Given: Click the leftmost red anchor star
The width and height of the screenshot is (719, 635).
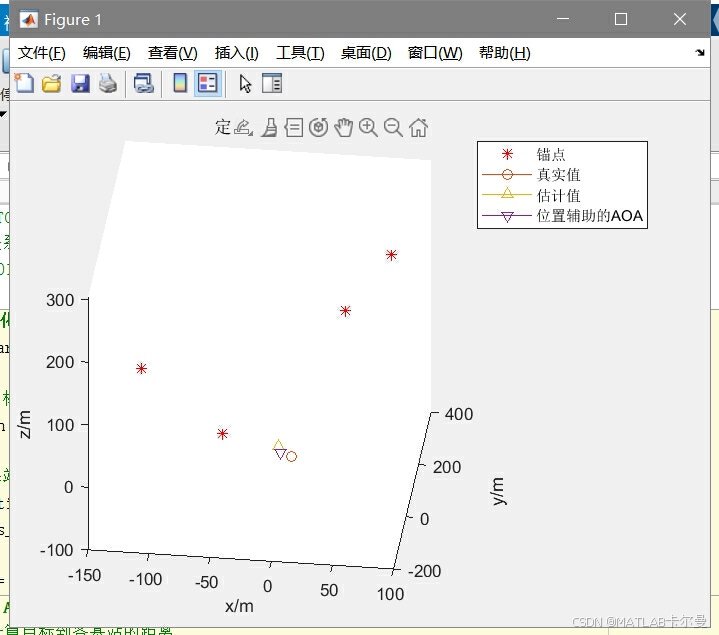Looking at the screenshot, I should tap(142, 369).
